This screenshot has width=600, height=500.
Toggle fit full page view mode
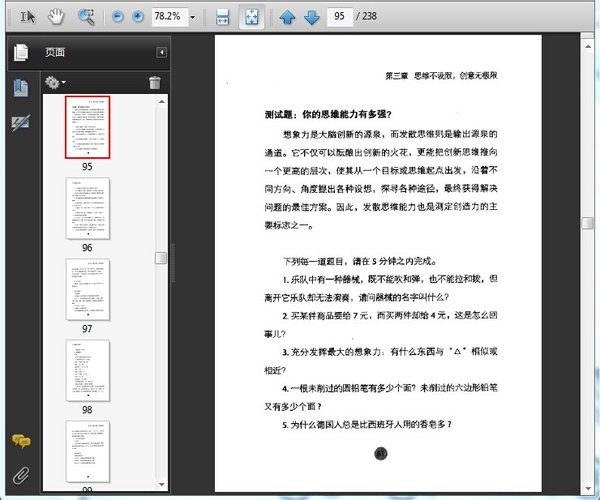coord(251,17)
